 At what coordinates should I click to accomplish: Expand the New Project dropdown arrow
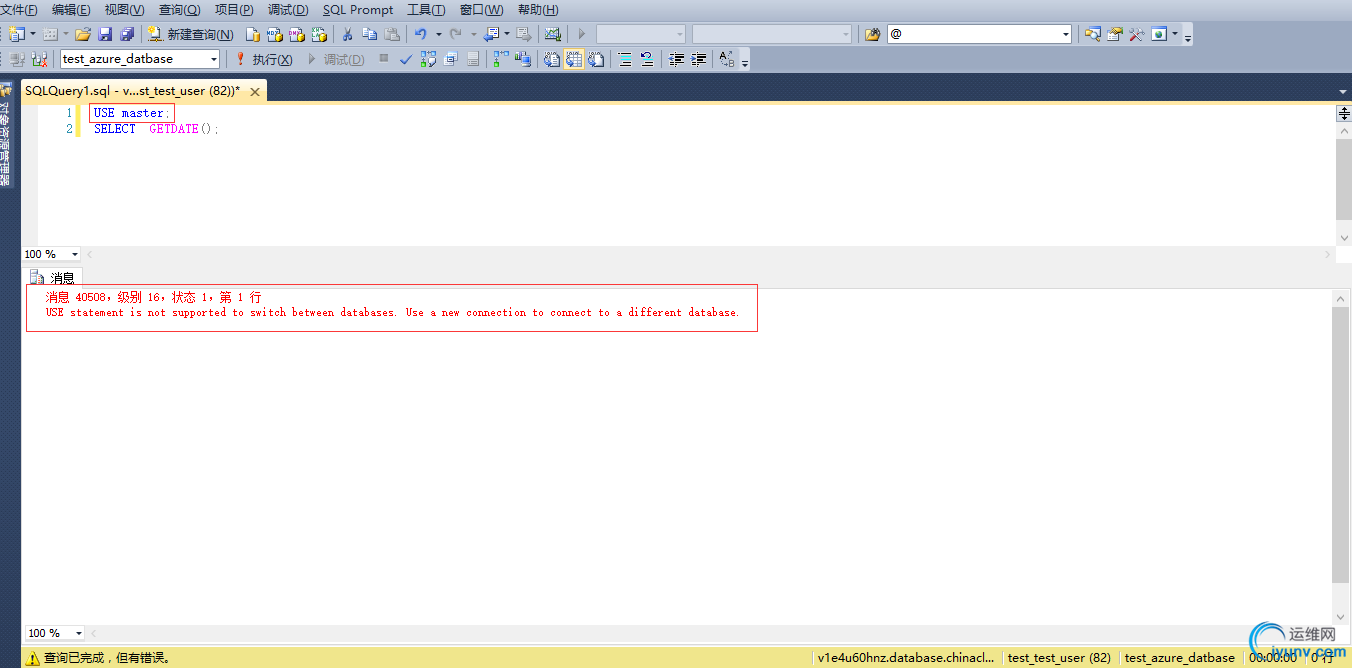[33, 34]
